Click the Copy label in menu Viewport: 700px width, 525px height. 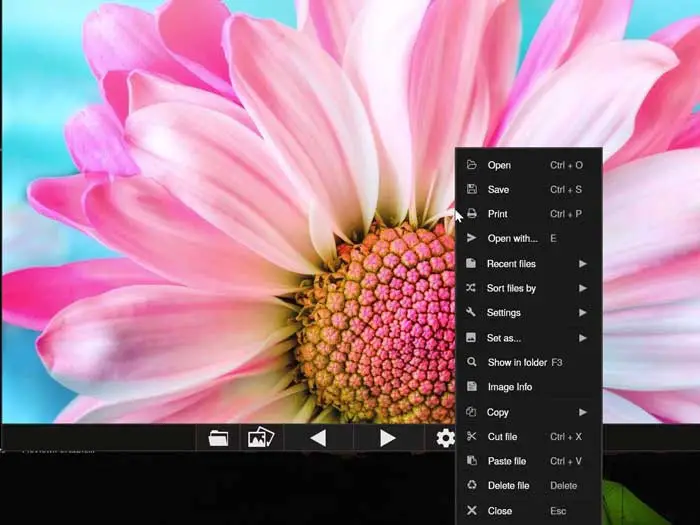tap(498, 412)
